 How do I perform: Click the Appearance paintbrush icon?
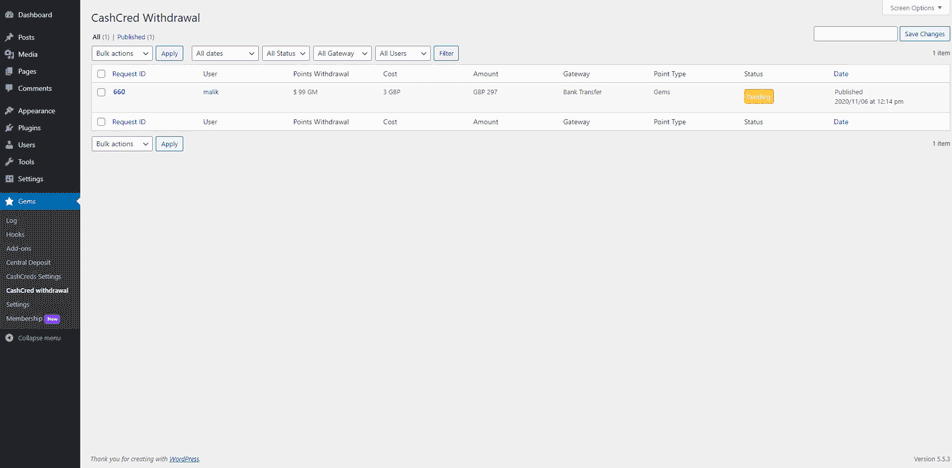tap(9, 111)
